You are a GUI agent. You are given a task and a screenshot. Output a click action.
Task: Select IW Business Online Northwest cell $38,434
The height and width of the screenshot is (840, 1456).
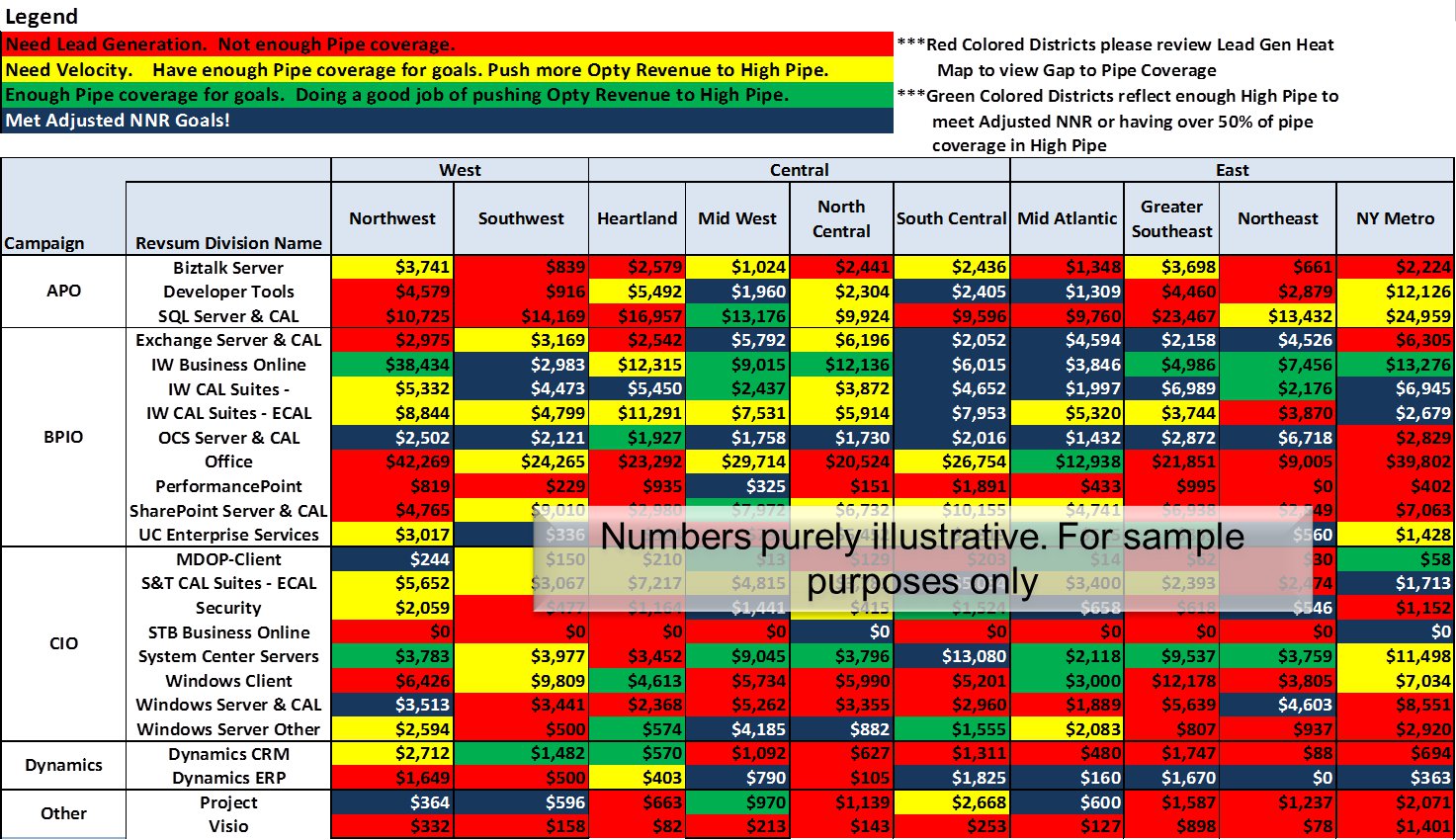392,365
